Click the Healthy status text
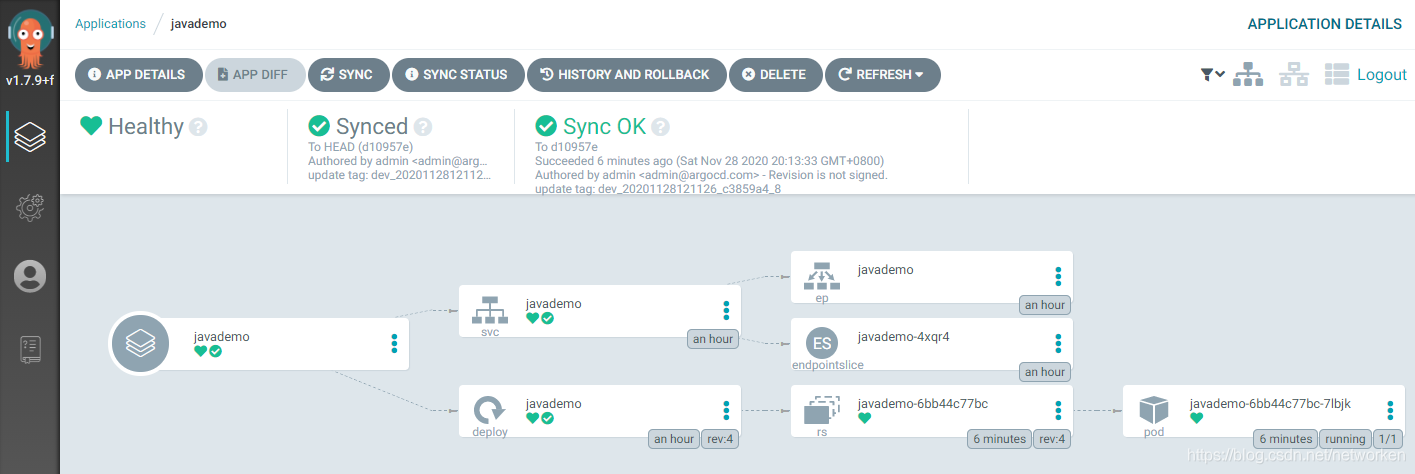Screen dimensions: 1415x474 pos(146,127)
